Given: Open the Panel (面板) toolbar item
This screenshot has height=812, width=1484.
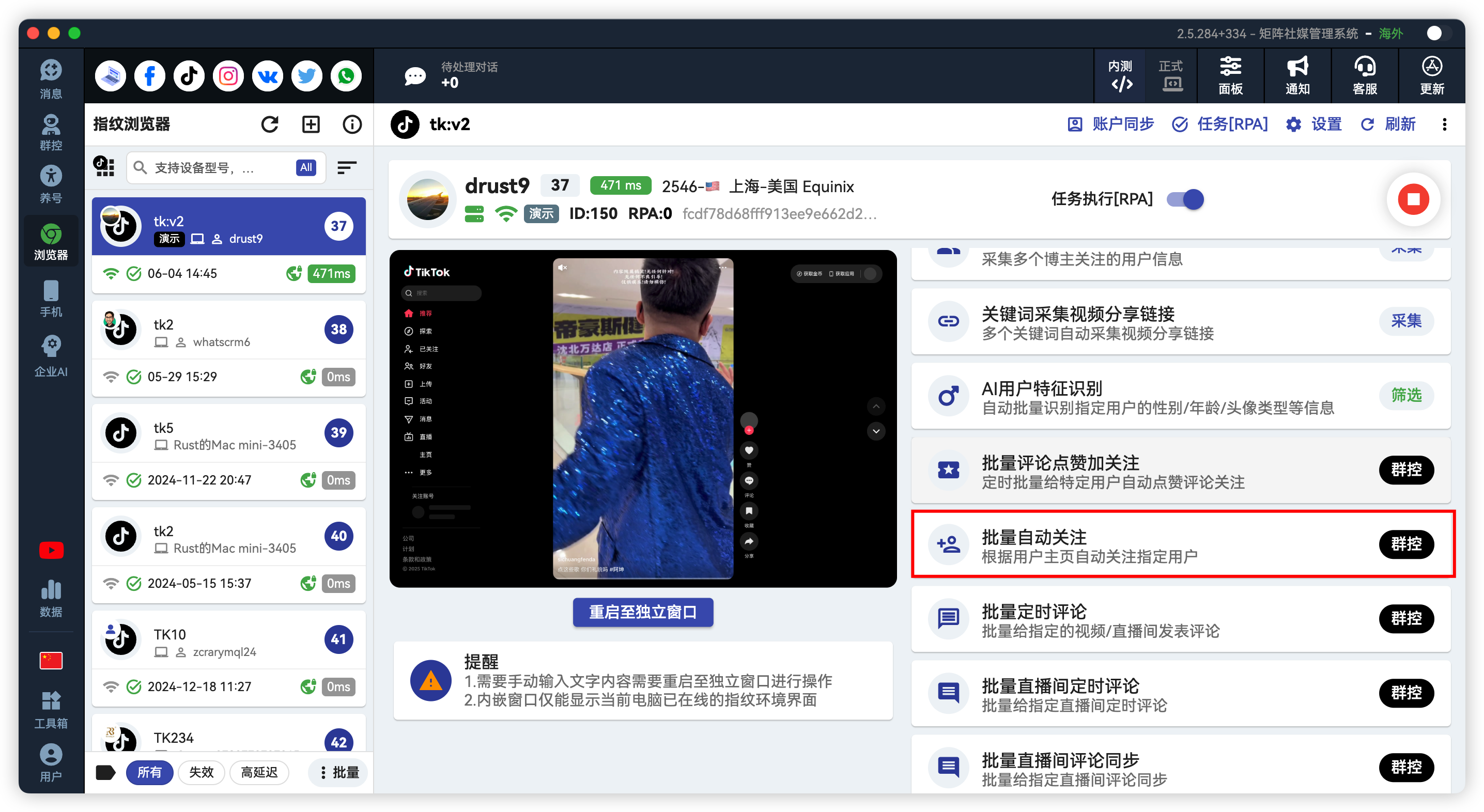Looking at the screenshot, I should click(1230, 75).
